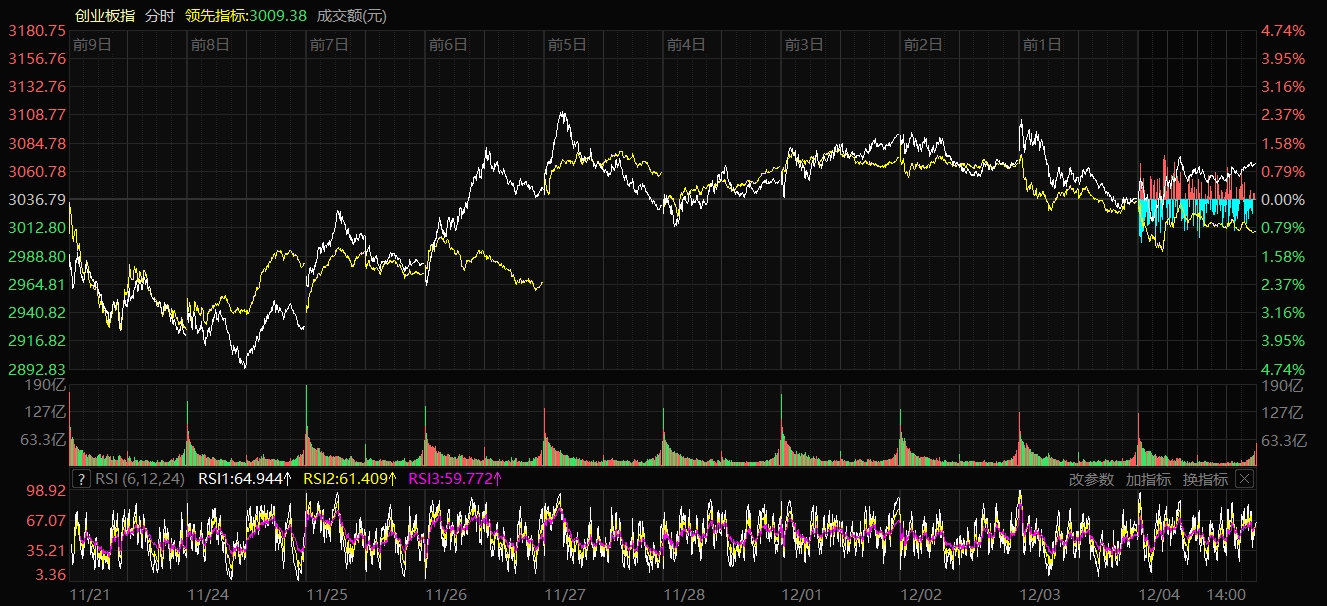Click 加指标 to add an indicator

pos(1148,479)
